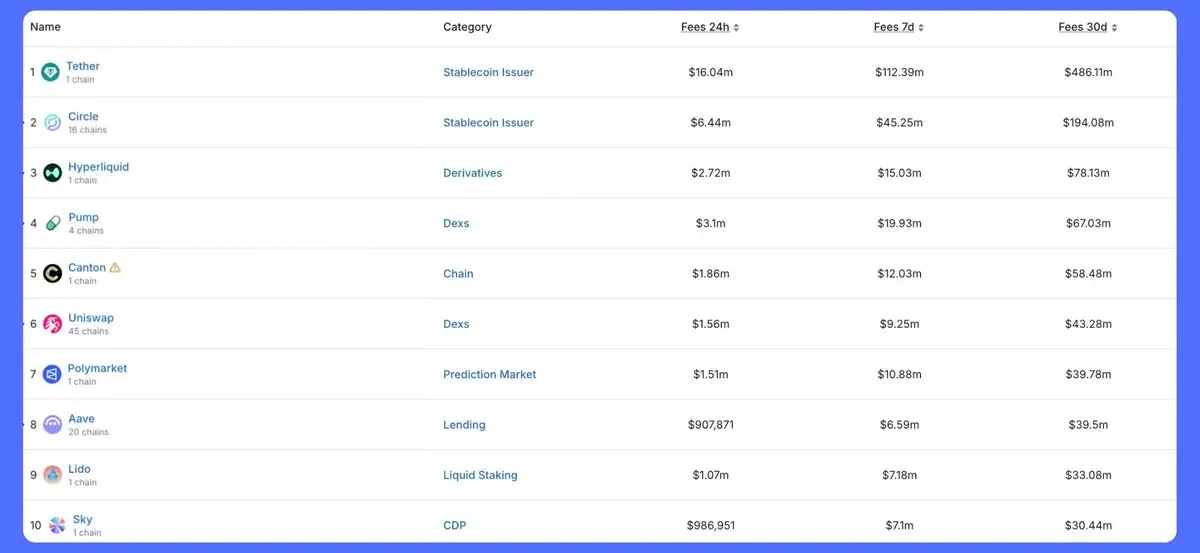Click the Uniswap unicorn logo
1200x553 pixels.
[52, 324]
